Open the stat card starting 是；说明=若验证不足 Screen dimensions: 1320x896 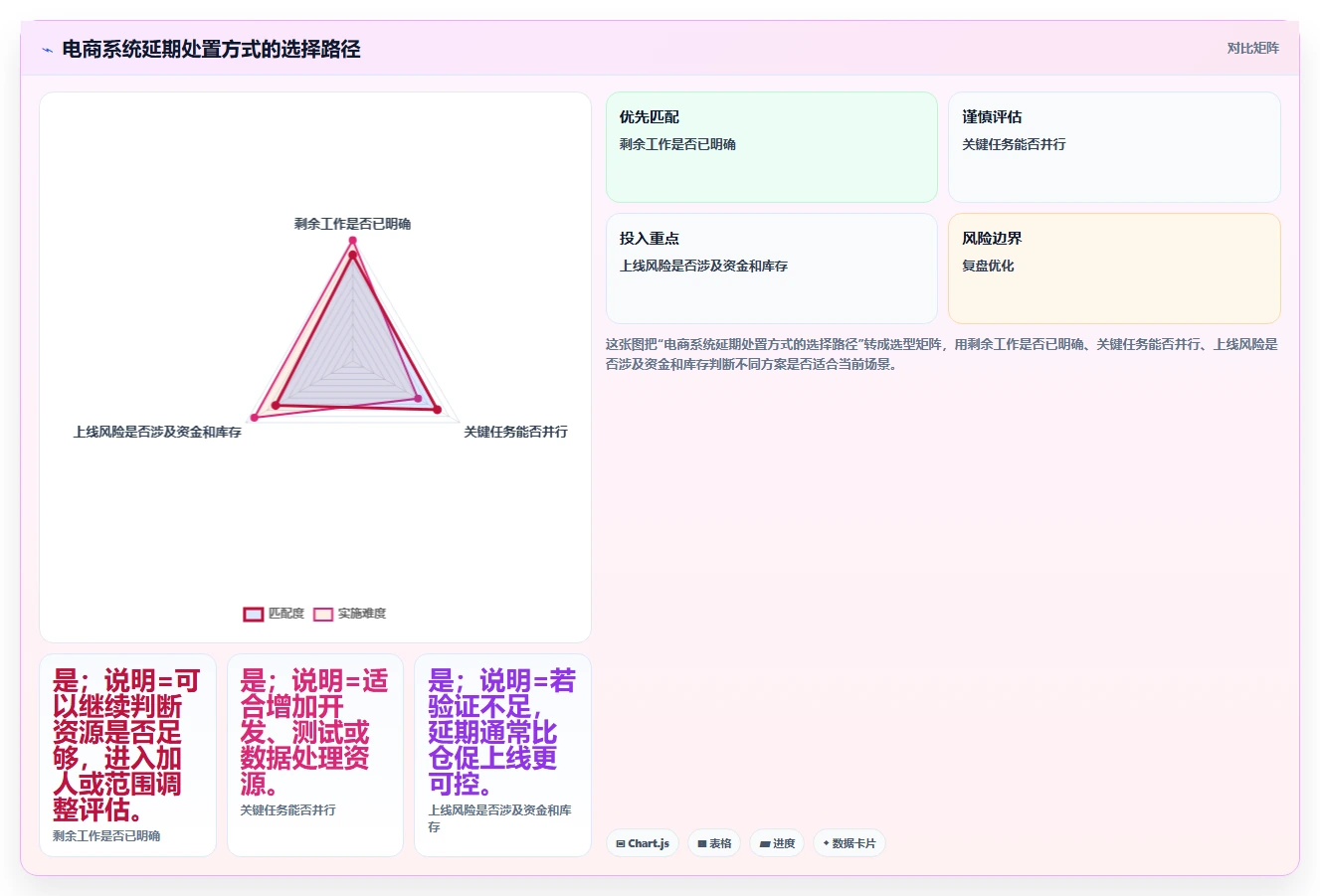[502, 755]
